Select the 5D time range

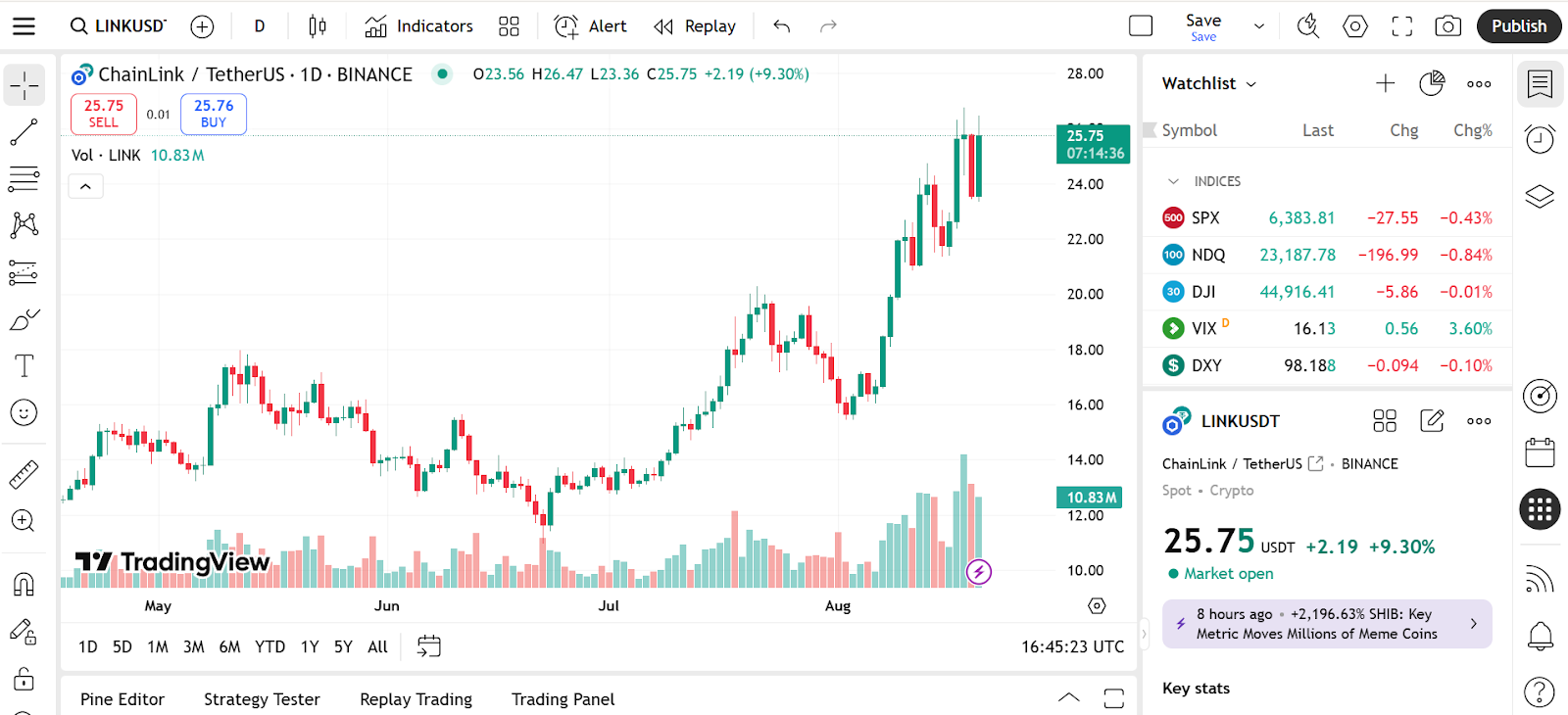[122, 646]
